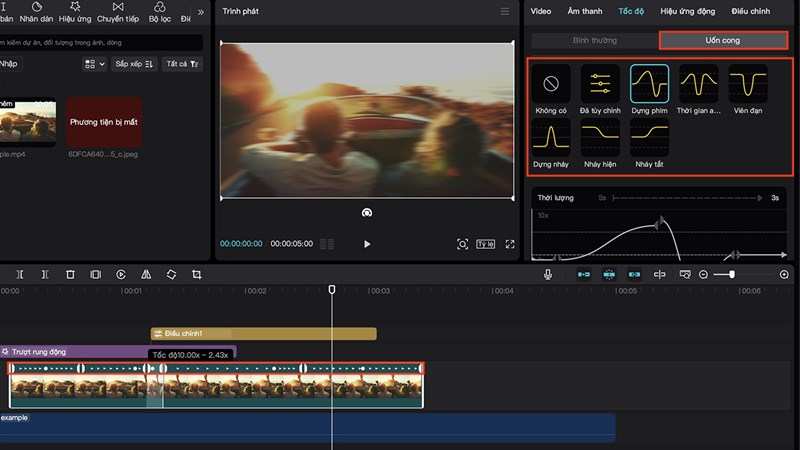Toggle fullscreen preview in the player
This screenshot has width=800, height=450.
pos(510,244)
